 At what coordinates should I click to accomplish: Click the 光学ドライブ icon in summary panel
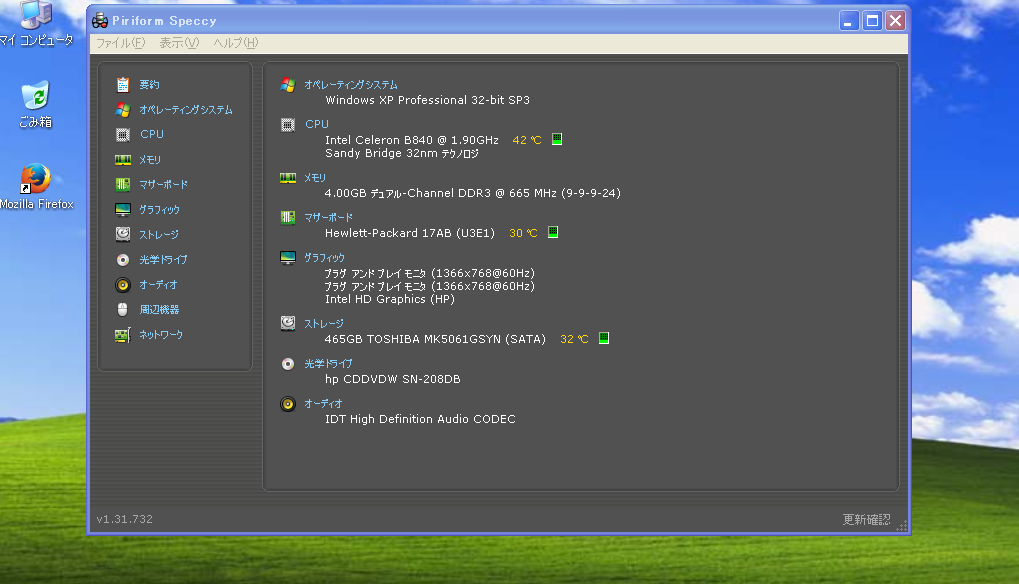point(288,364)
